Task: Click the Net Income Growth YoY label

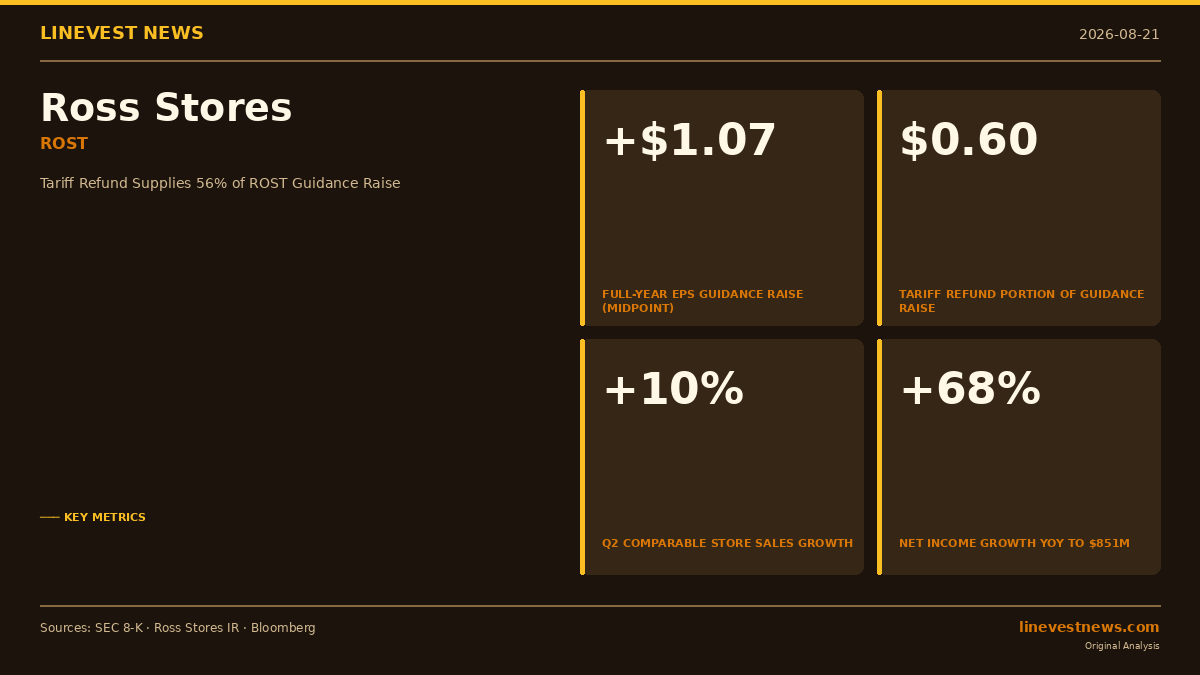Action: pyautogui.click(x=1014, y=544)
